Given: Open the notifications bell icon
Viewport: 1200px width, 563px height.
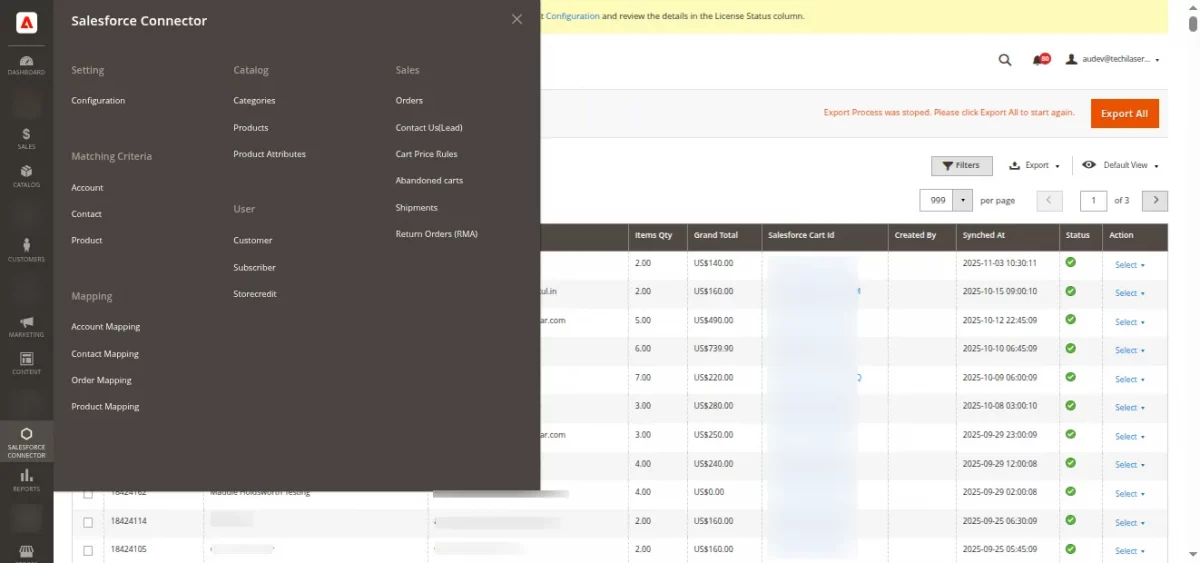Looking at the screenshot, I should point(1040,60).
